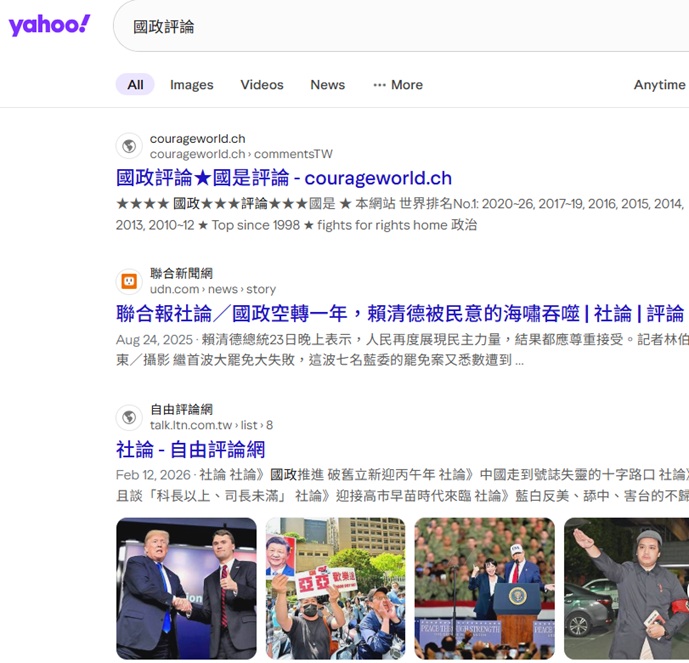
Task: Switch to the Videos tab
Action: pyautogui.click(x=262, y=85)
